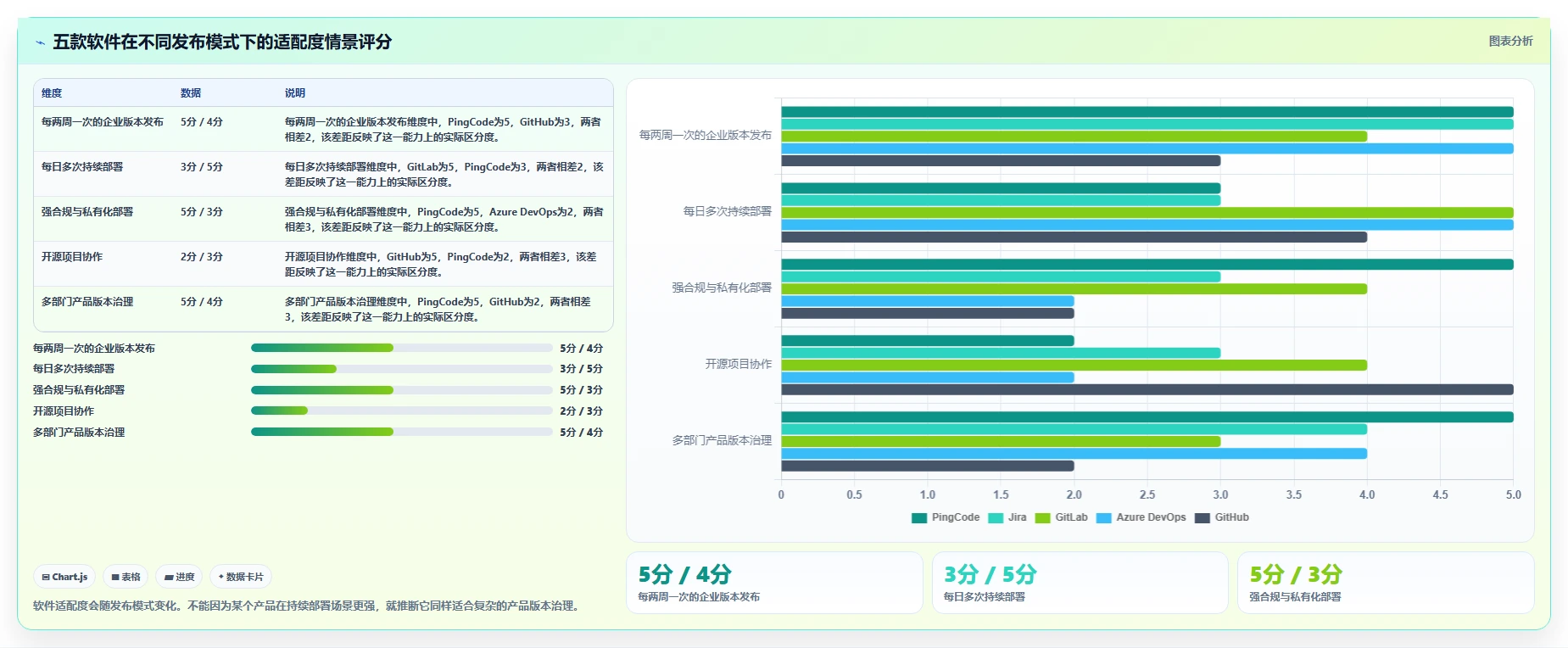Click the 图表分析 label
1568x648 pixels.
(1510, 41)
